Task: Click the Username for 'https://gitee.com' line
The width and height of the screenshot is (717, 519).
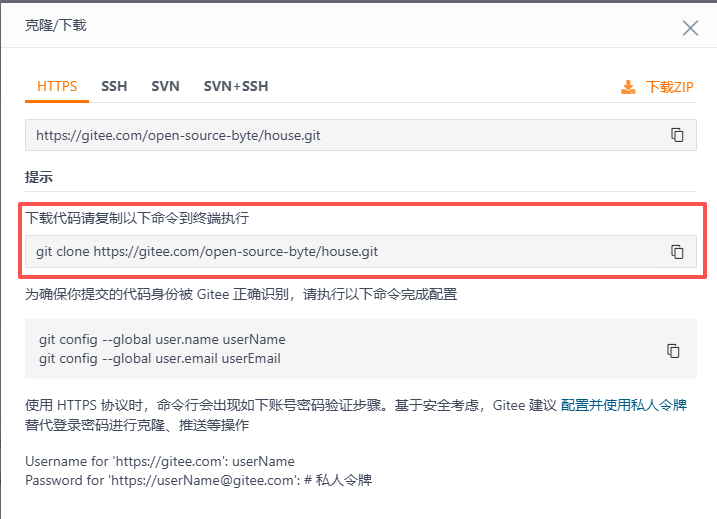Action: pos(160,461)
